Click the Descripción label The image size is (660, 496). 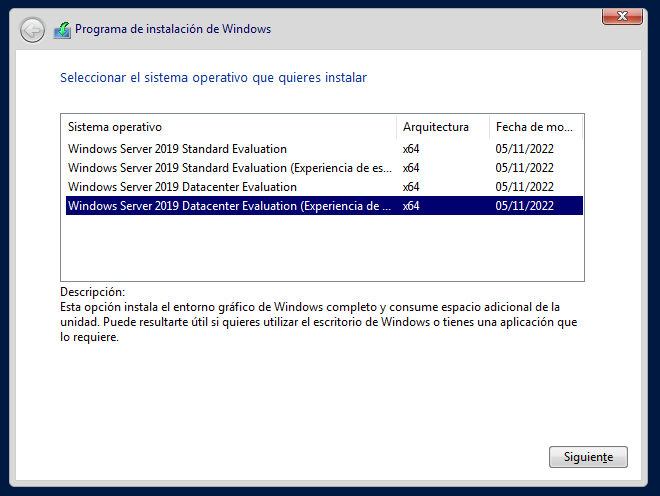93,292
